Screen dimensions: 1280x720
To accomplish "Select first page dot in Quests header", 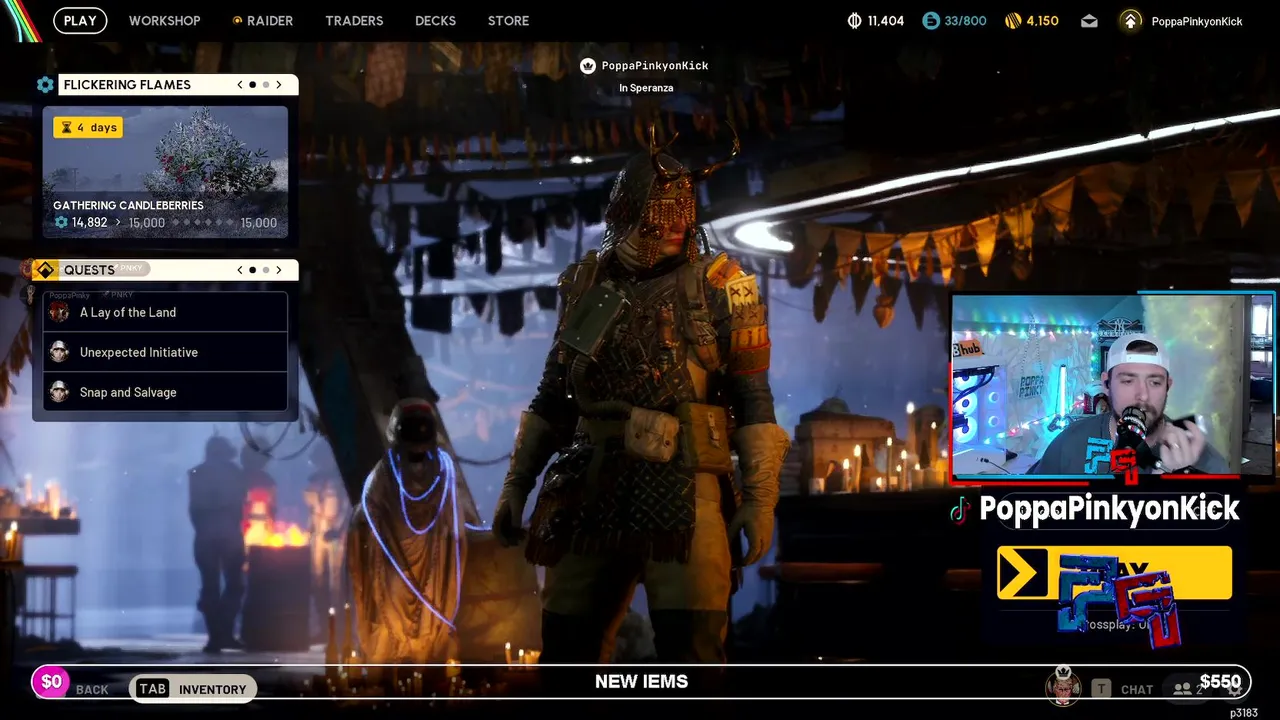I will point(253,270).
